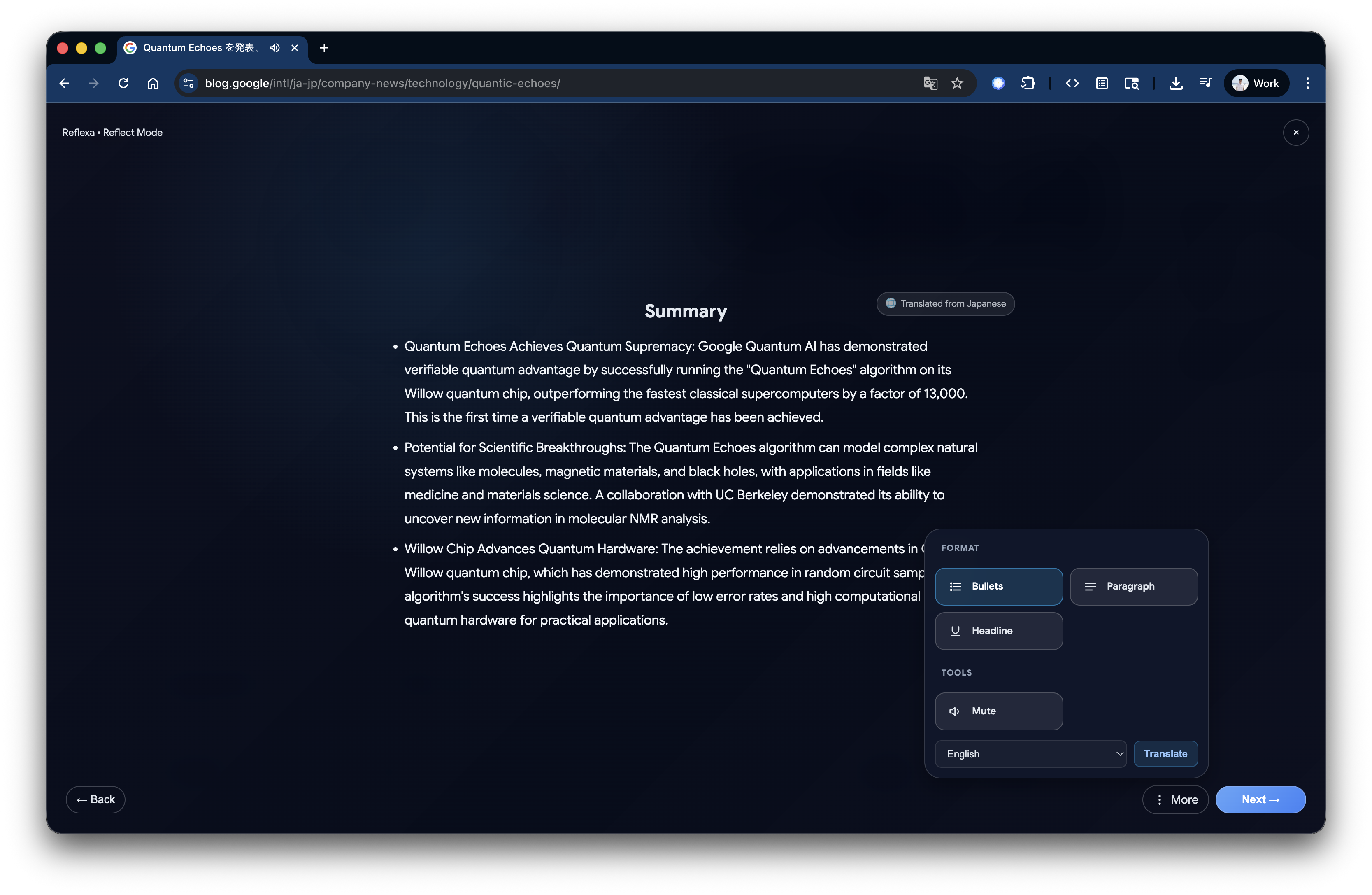Choose the Headline format option
This screenshot has height=895, width=1372.
[998, 630]
